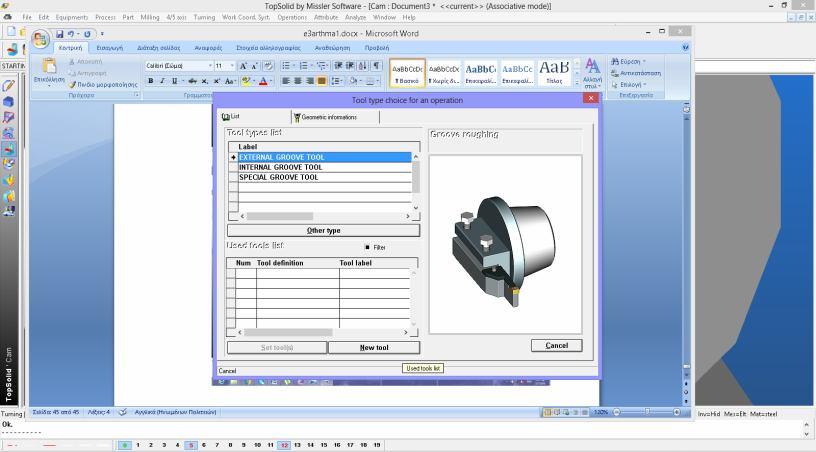Screen dimensions: 816x452
Task: Show paragraph marks (pilcrow)
Action: (377, 66)
